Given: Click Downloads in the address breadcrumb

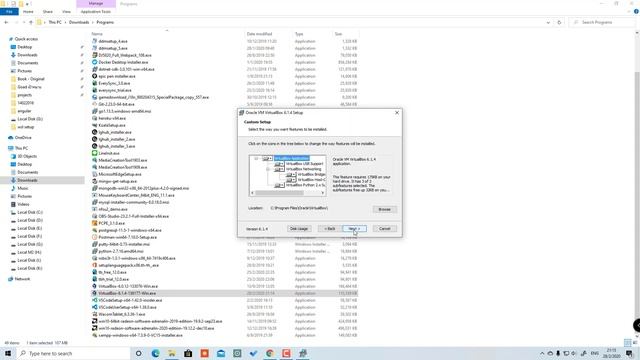Looking at the screenshot, I should [79, 22].
